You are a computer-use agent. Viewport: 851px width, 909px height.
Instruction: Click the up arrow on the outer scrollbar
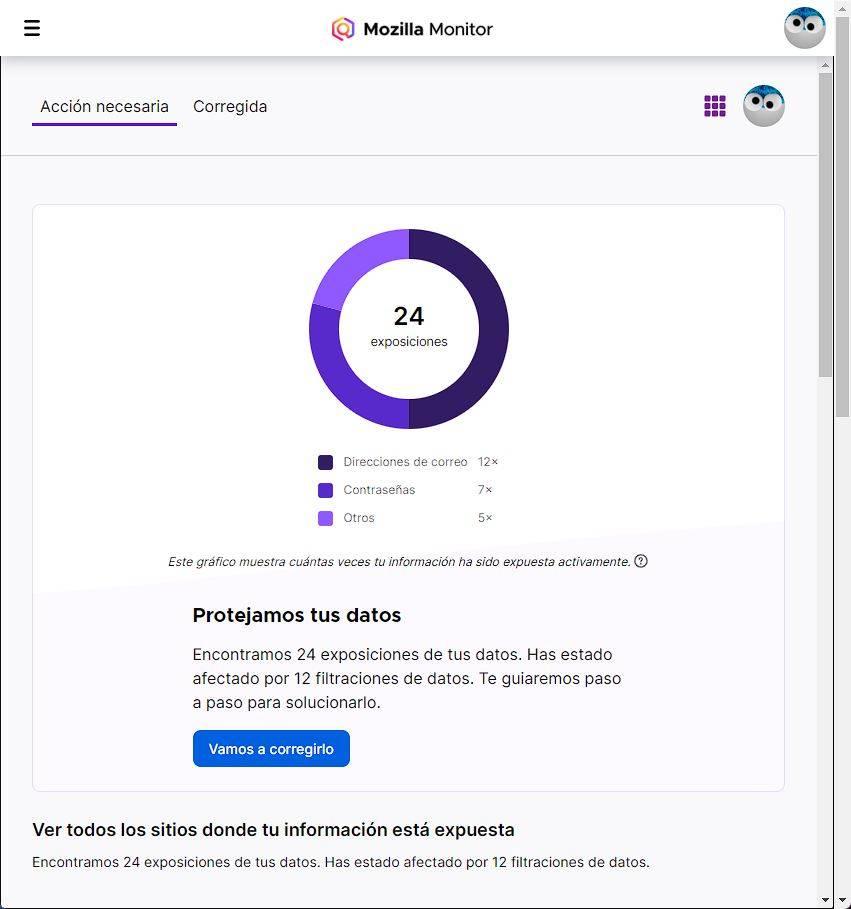pyautogui.click(x=843, y=8)
